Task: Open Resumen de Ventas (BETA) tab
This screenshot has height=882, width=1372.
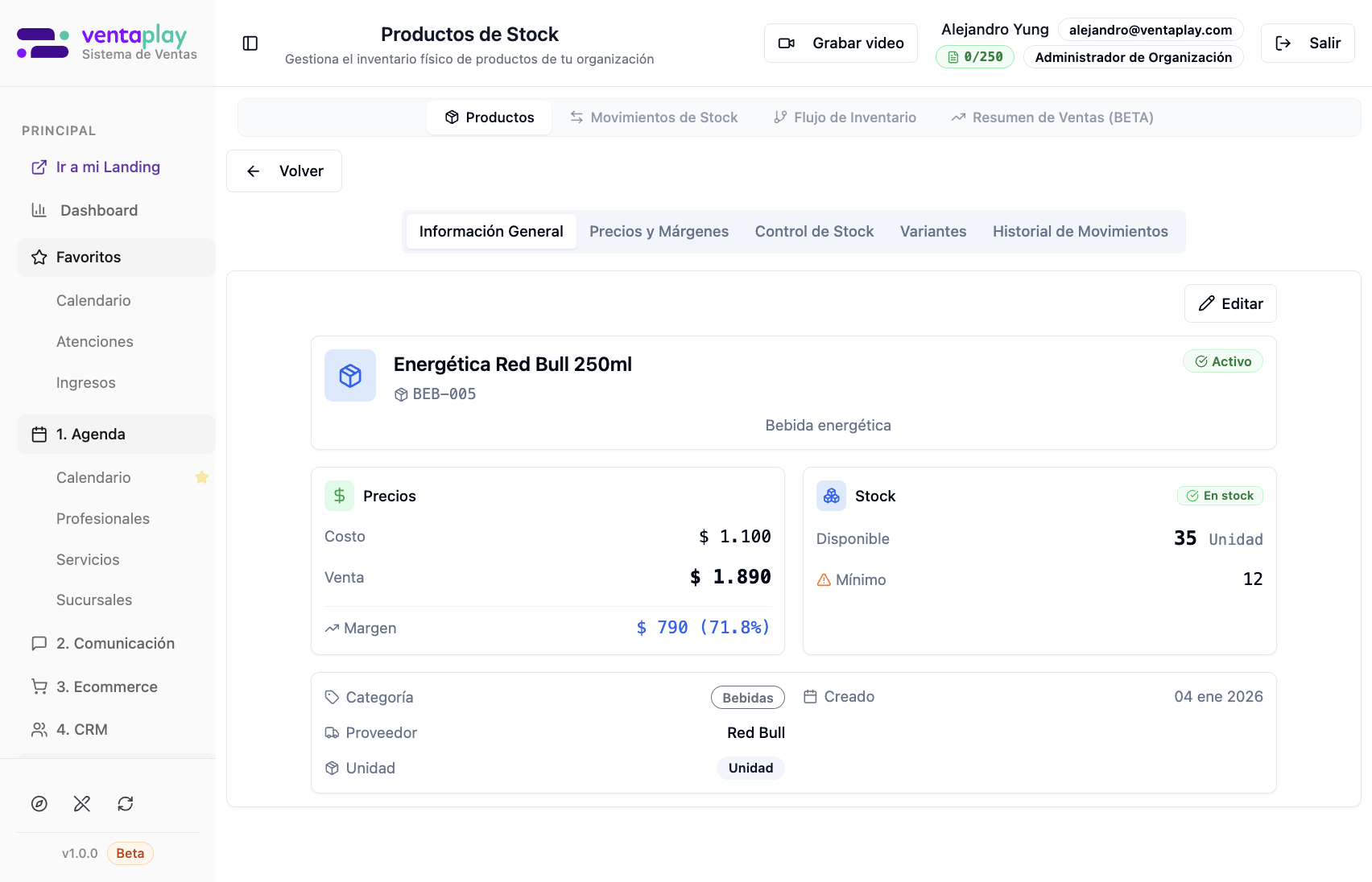Action: tap(1052, 117)
